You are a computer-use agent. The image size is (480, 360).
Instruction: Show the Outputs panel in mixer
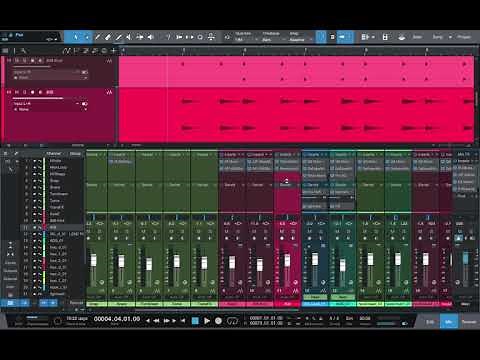[10, 271]
